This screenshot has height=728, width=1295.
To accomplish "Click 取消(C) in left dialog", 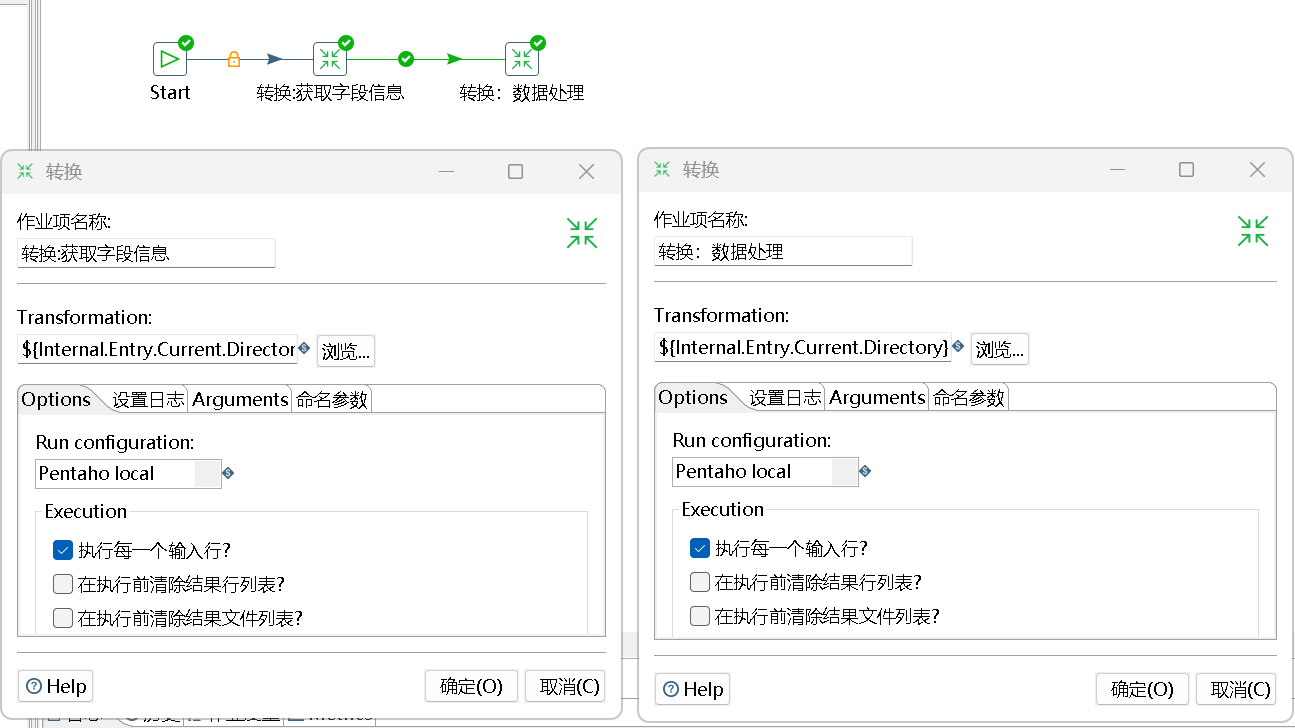I will [x=565, y=686].
